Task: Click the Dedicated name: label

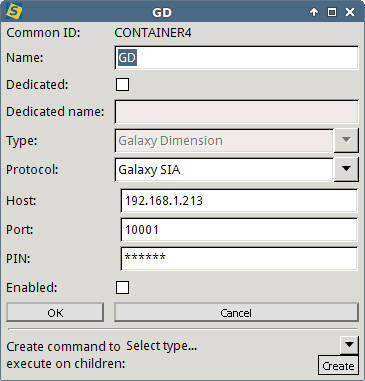Action: click(55, 111)
